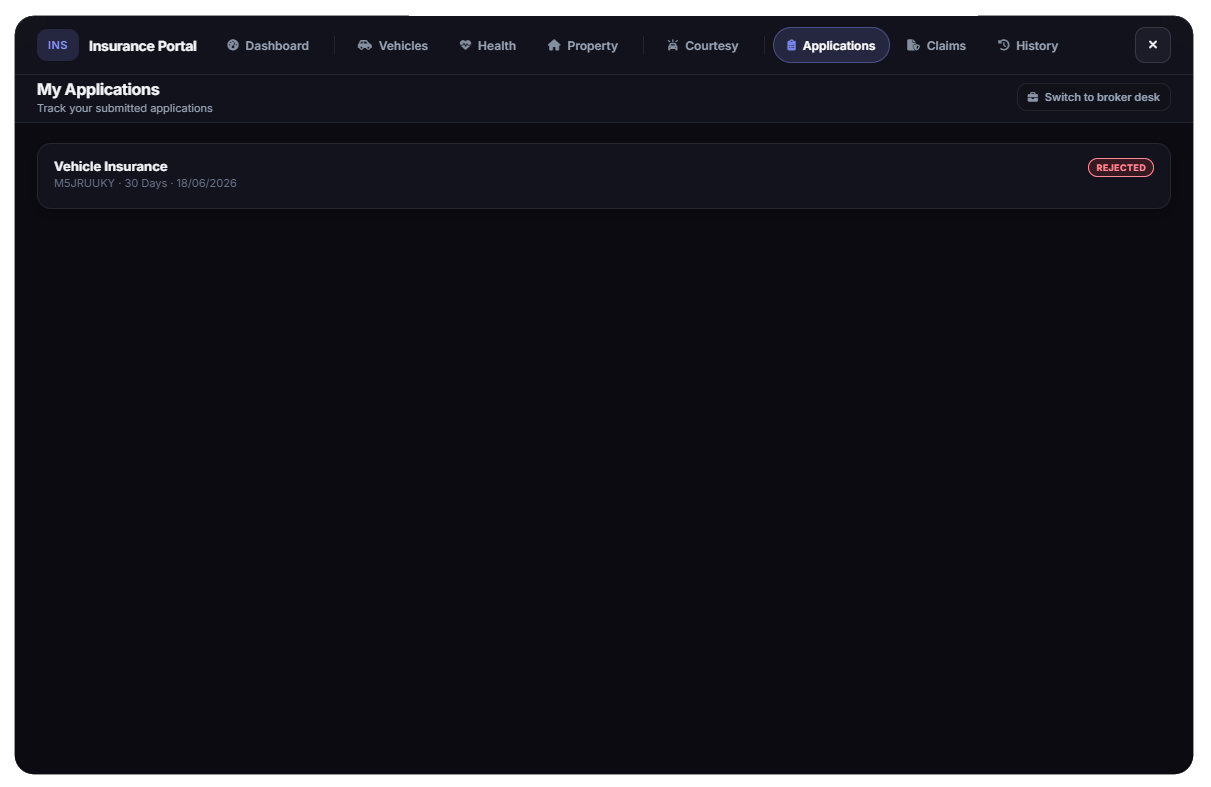The width and height of the screenshot is (1211, 787).
Task: Click 'Track your submitted applications' subtitle
Action: tap(125, 108)
